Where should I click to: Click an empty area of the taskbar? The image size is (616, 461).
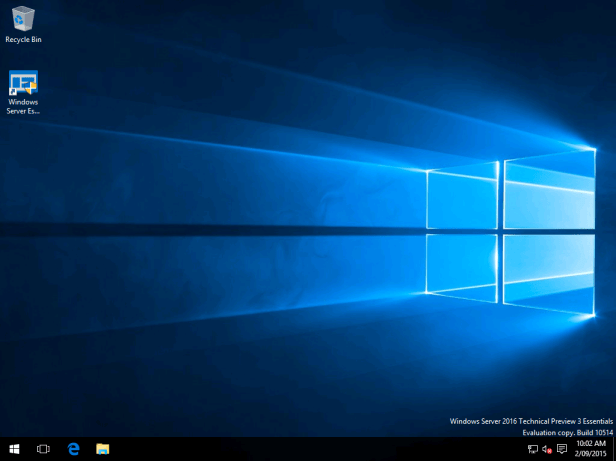pos(300,449)
